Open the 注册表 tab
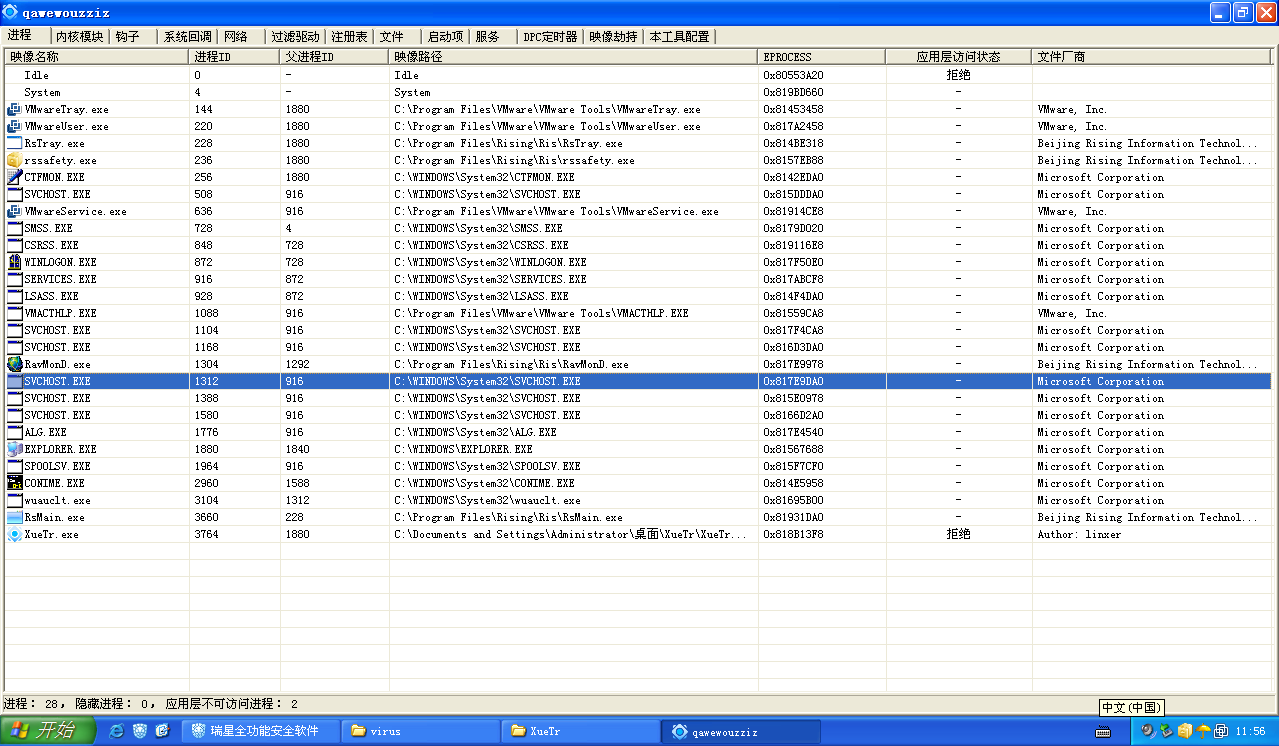 click(350, 37)
